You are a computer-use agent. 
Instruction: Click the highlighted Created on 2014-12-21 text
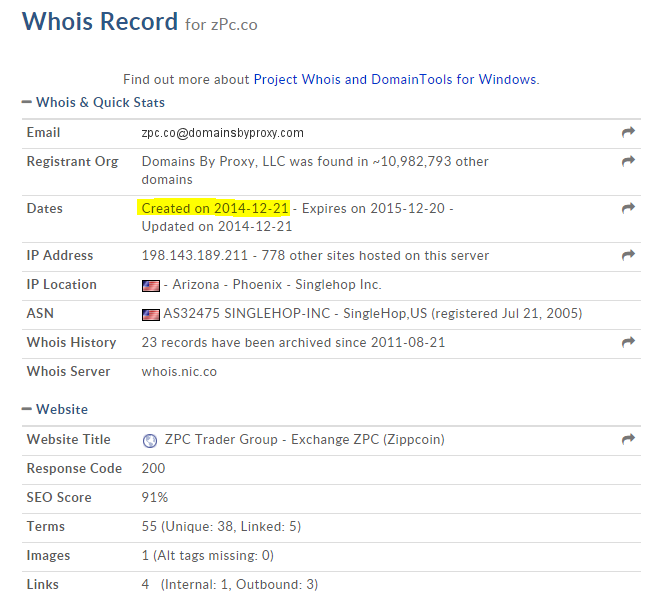(x=215, y=208)
